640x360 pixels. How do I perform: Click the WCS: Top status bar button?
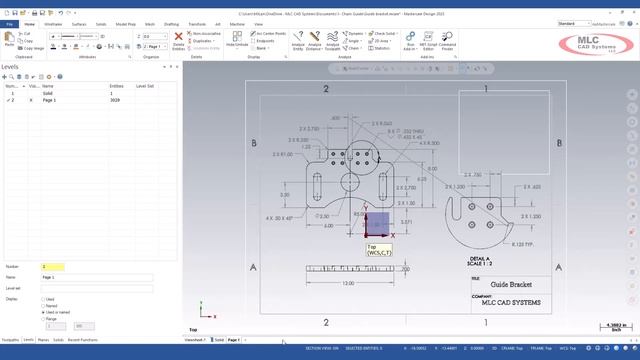click(x=568, y=348)
